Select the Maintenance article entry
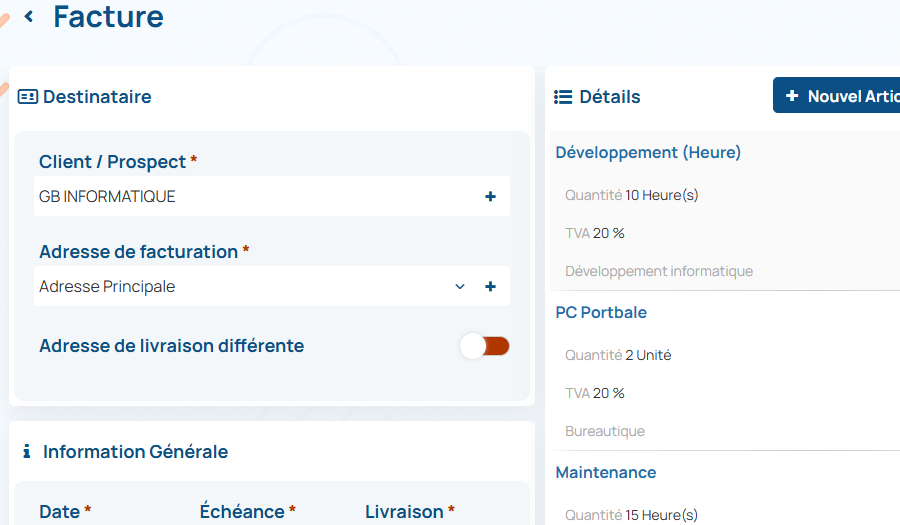The image size is (900, 525). pyautogui.click(x=606, y=473)
